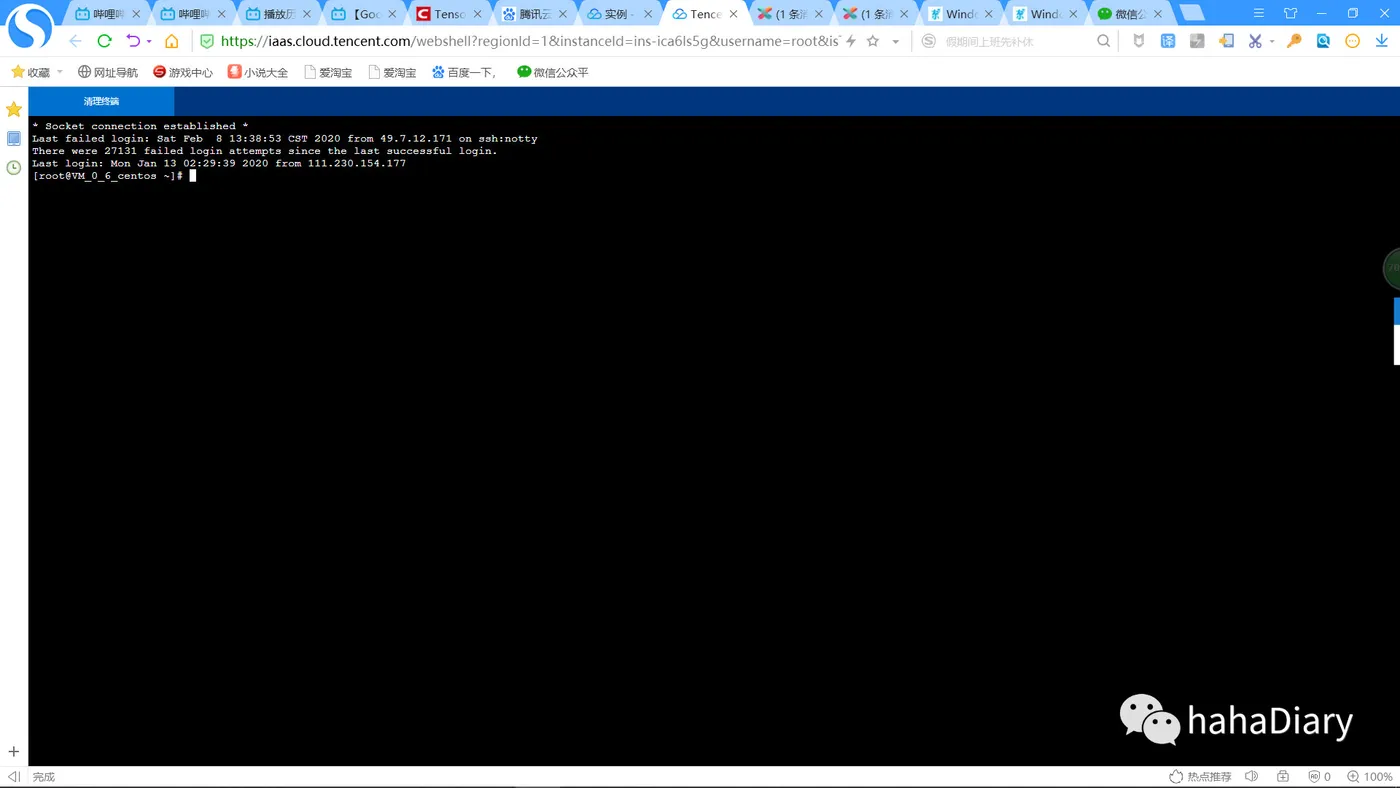Go back with the back arrow
The height and width of the screenshot is (788, 1400).
75,41
